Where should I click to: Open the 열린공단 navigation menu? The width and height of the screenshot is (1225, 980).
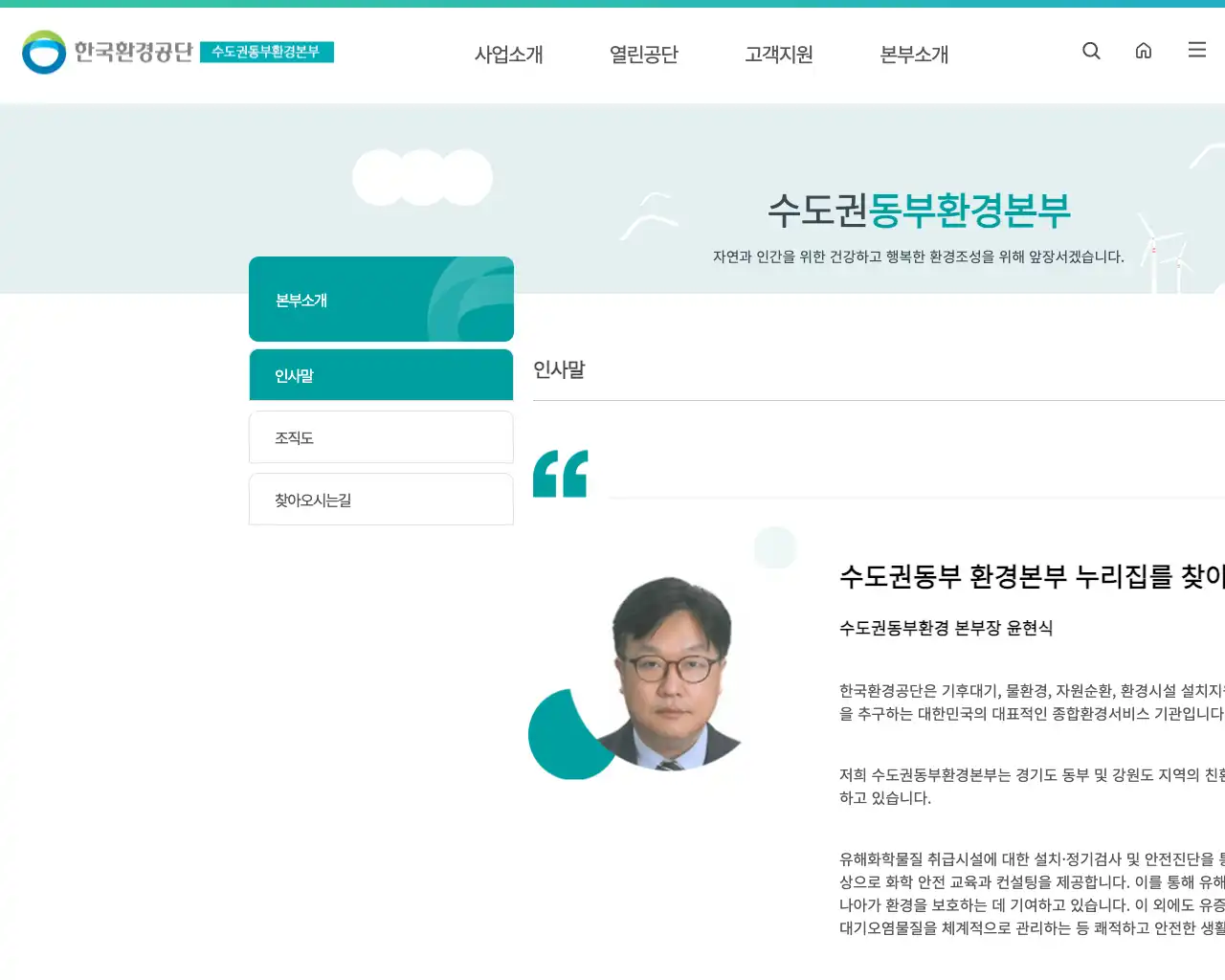pyautogui.click(x=643, y=55)
